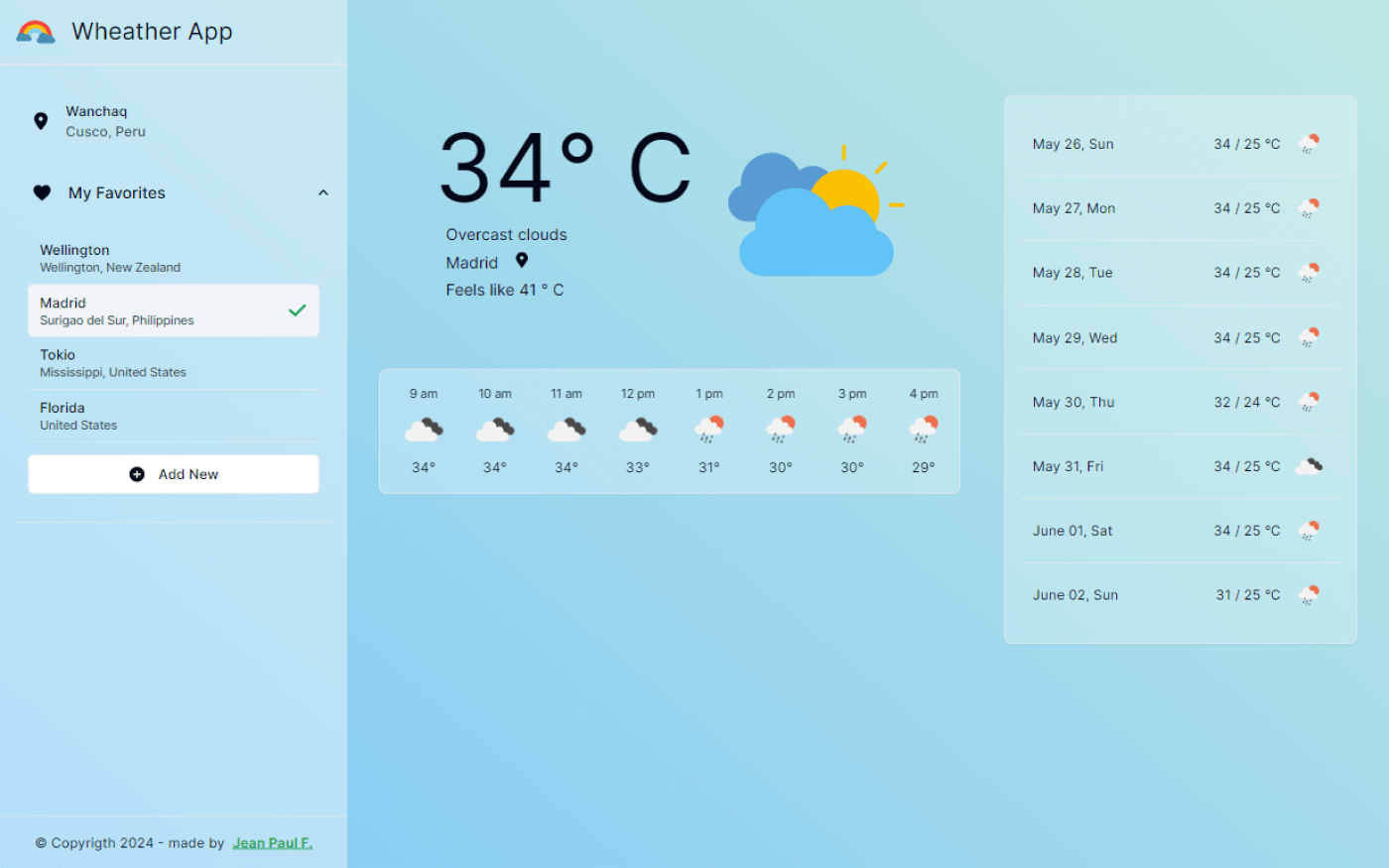Select Florida in the sidebar

pyautogui.click(x=174, y=415)
